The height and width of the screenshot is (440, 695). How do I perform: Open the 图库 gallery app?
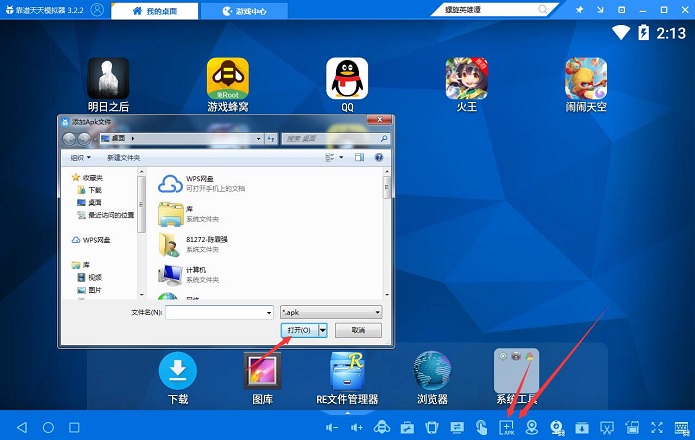tap(262, 370)
